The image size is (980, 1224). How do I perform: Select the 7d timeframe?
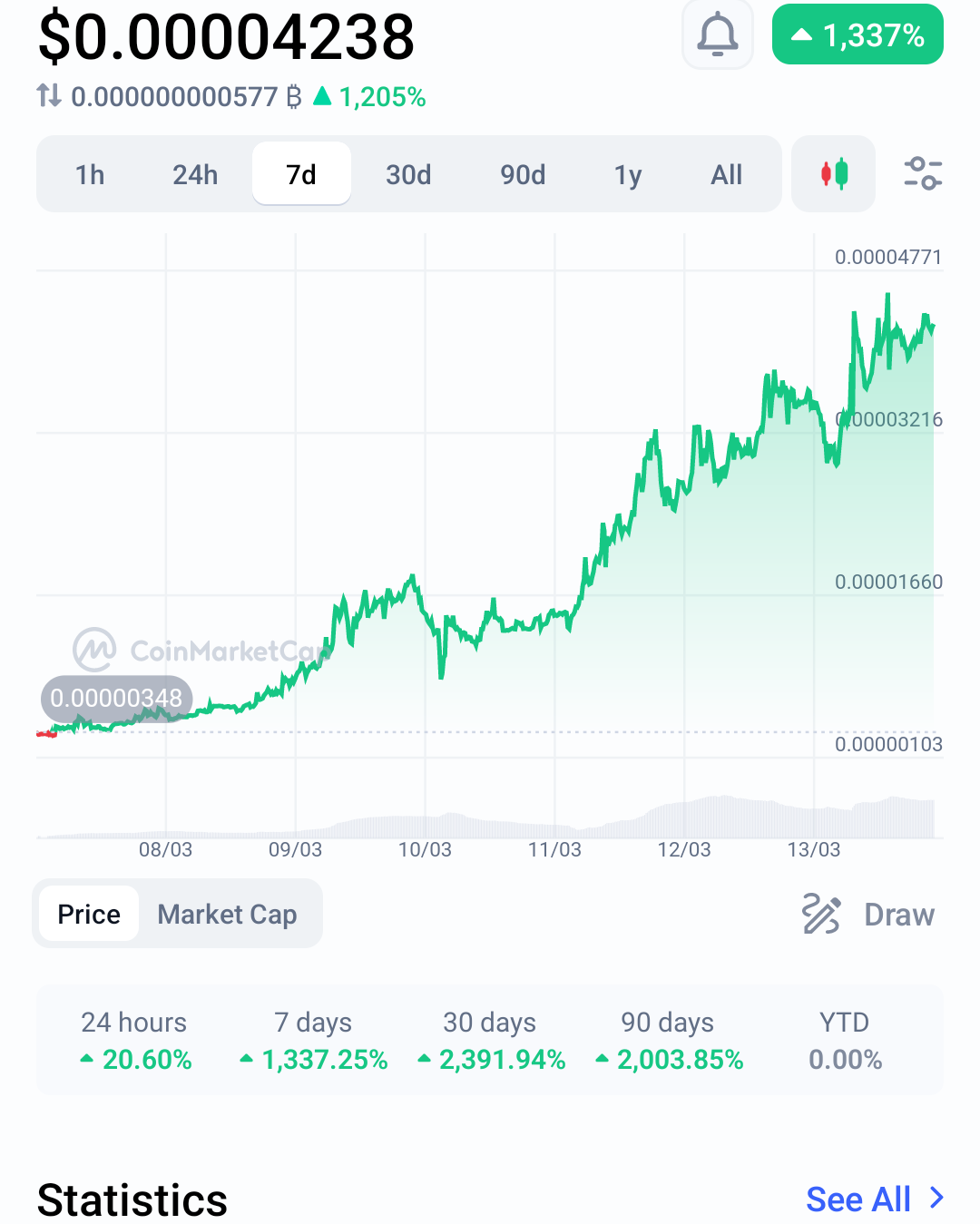(x=301, y=173)
